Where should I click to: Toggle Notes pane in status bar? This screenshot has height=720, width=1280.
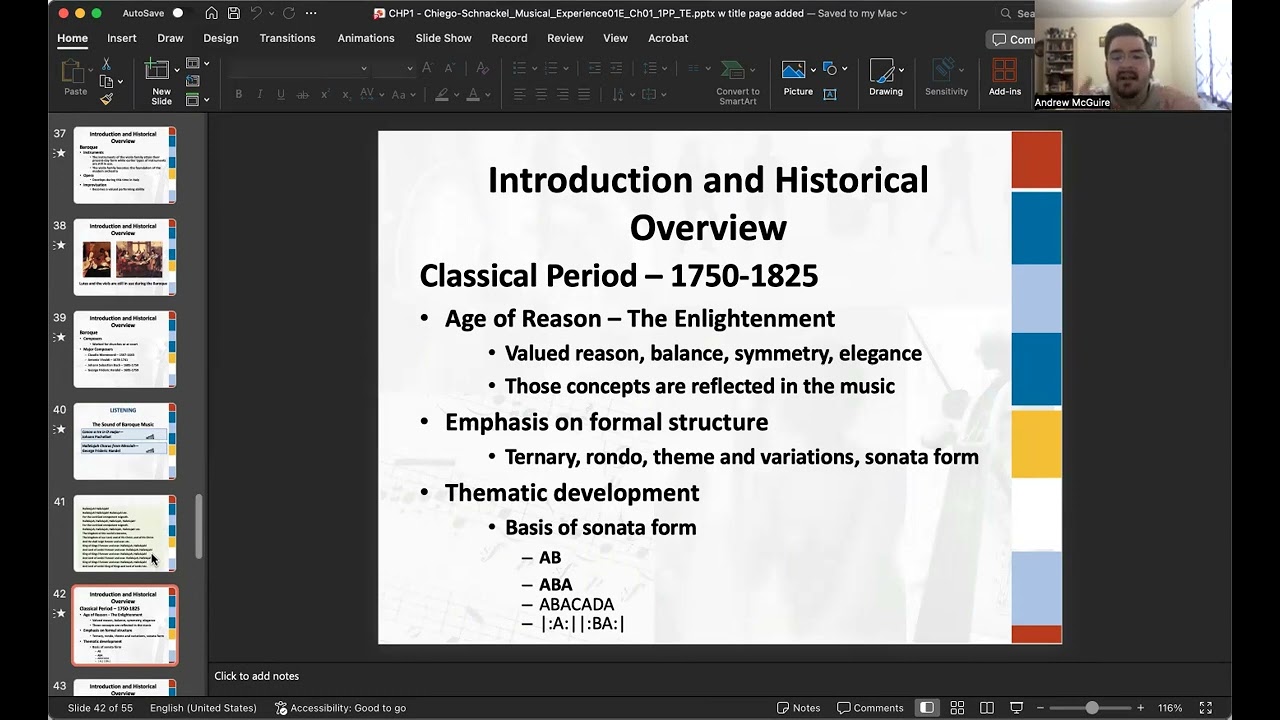pos(798,707)
